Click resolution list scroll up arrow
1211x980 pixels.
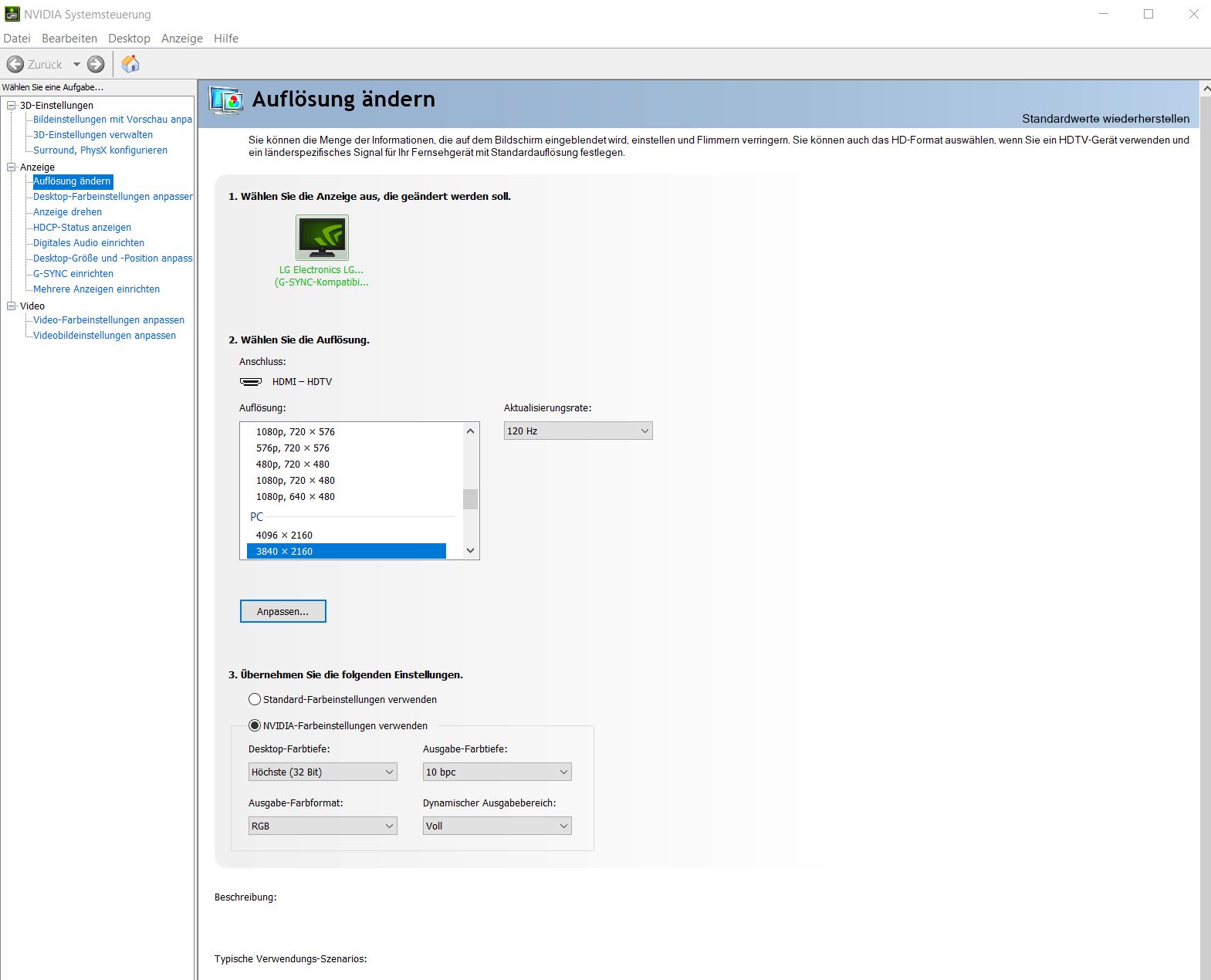point(471,431)
